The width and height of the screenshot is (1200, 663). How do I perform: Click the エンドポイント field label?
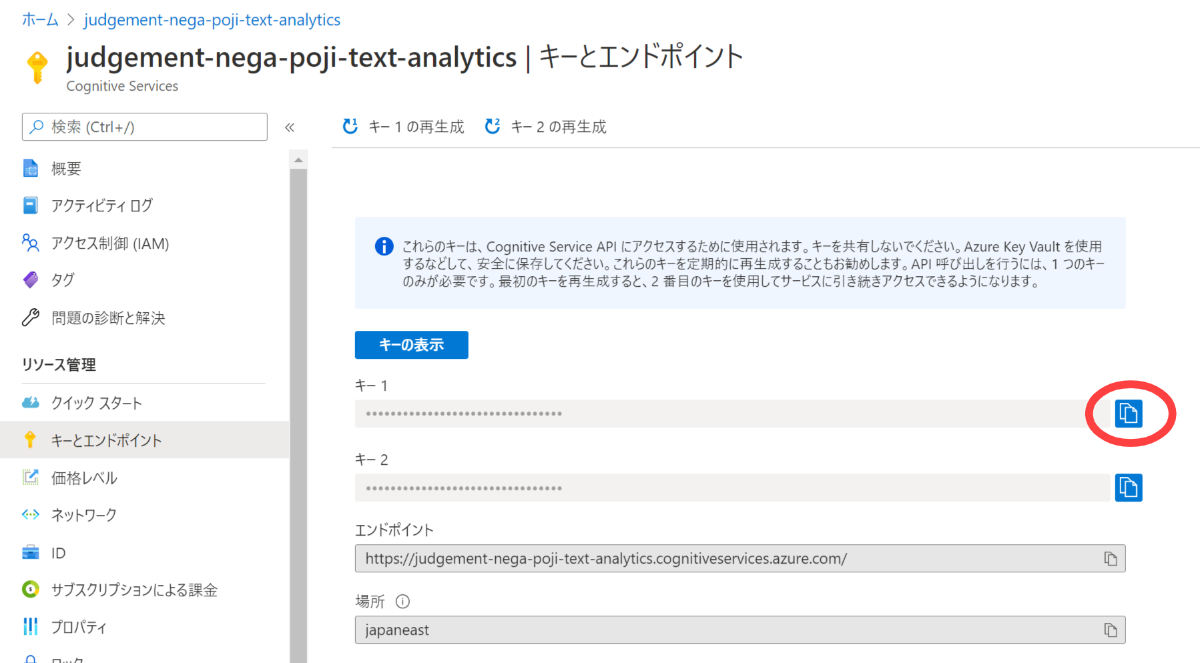395,530
